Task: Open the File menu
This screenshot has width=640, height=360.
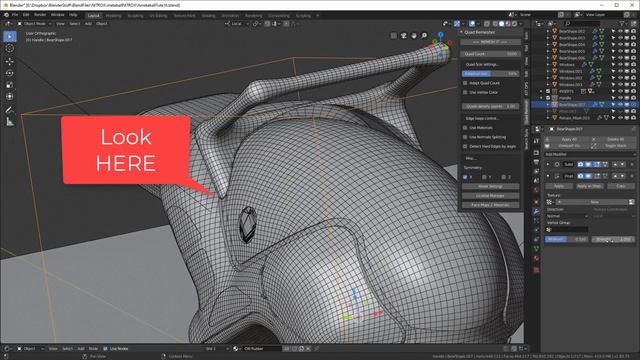Action: (x=15, y=15)
